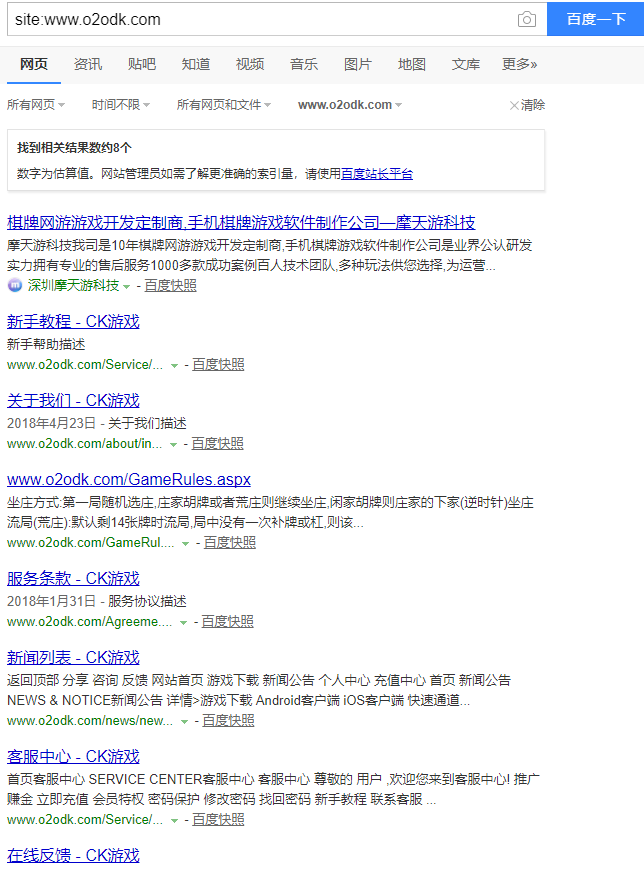Select the 网页 tab

(x=34, y=64)
